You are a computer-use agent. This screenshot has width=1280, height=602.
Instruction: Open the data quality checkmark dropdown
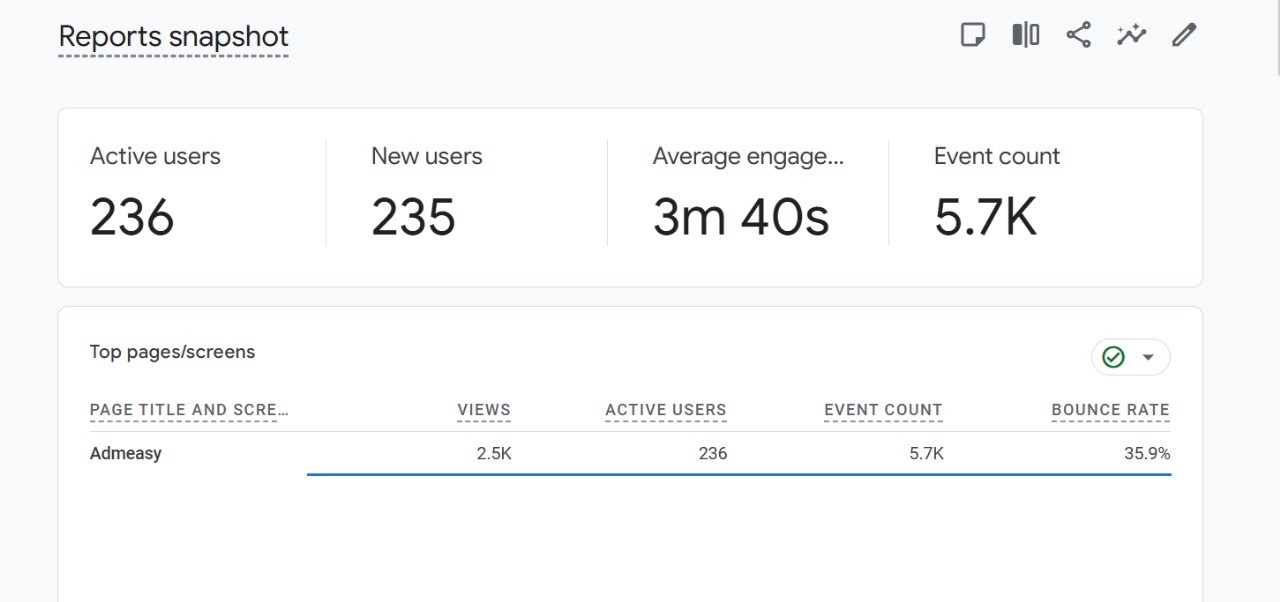pyautogui.click(x=1130, y=357)
